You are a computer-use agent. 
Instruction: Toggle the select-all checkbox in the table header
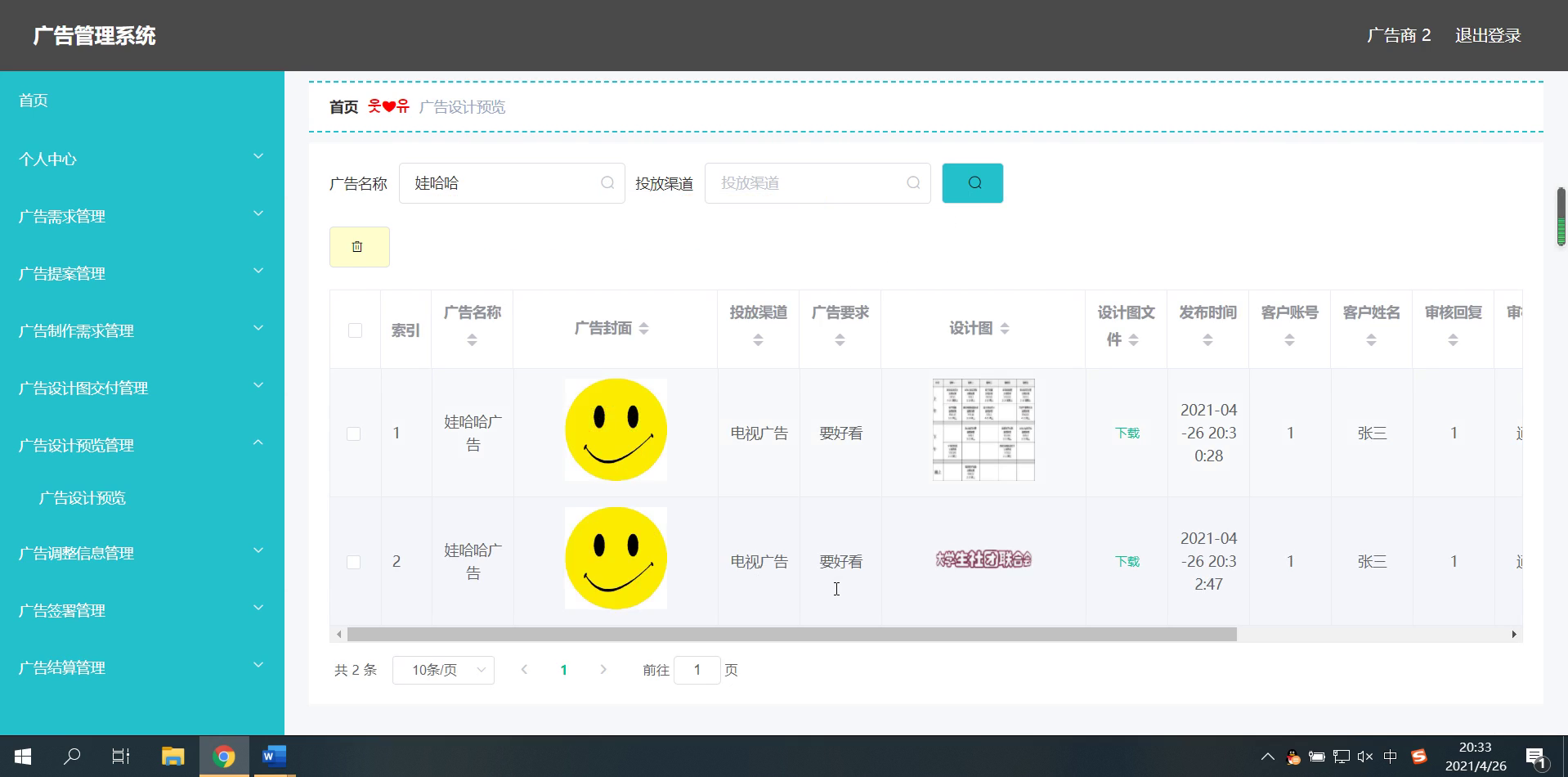point(354,330)
